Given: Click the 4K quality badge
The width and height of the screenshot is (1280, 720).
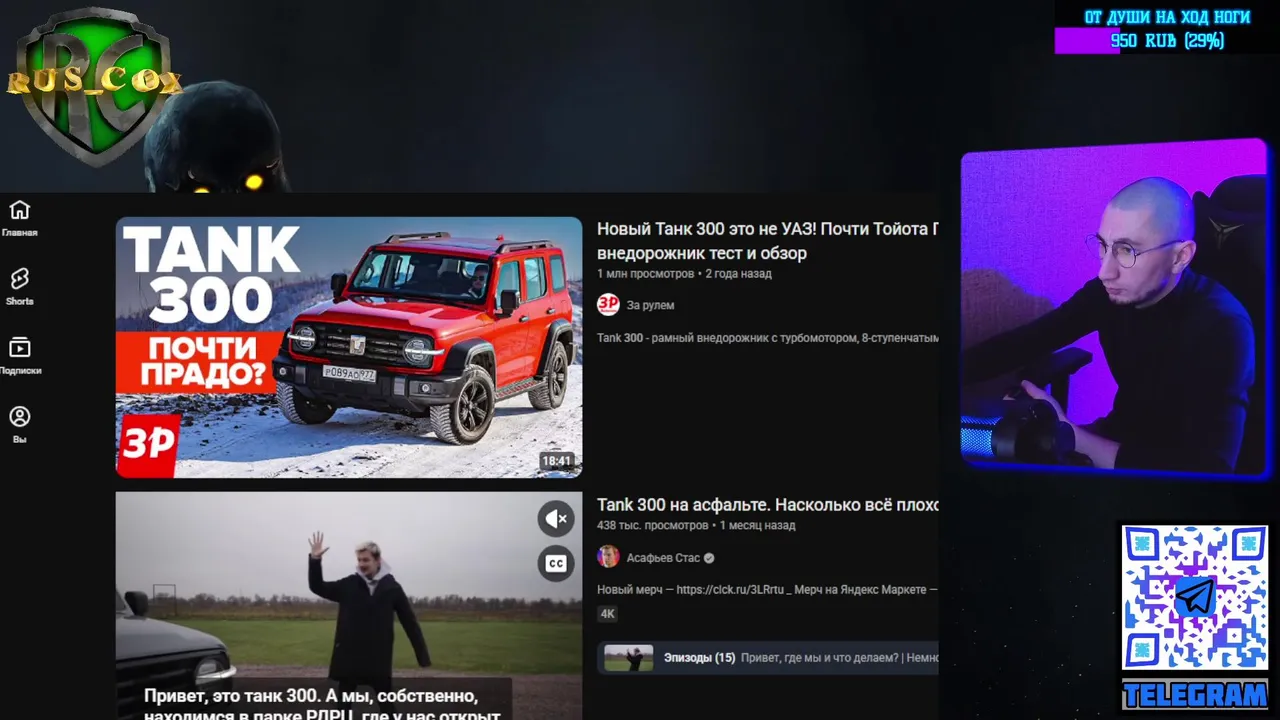Looking at the screenshot, I should [608, 614].
